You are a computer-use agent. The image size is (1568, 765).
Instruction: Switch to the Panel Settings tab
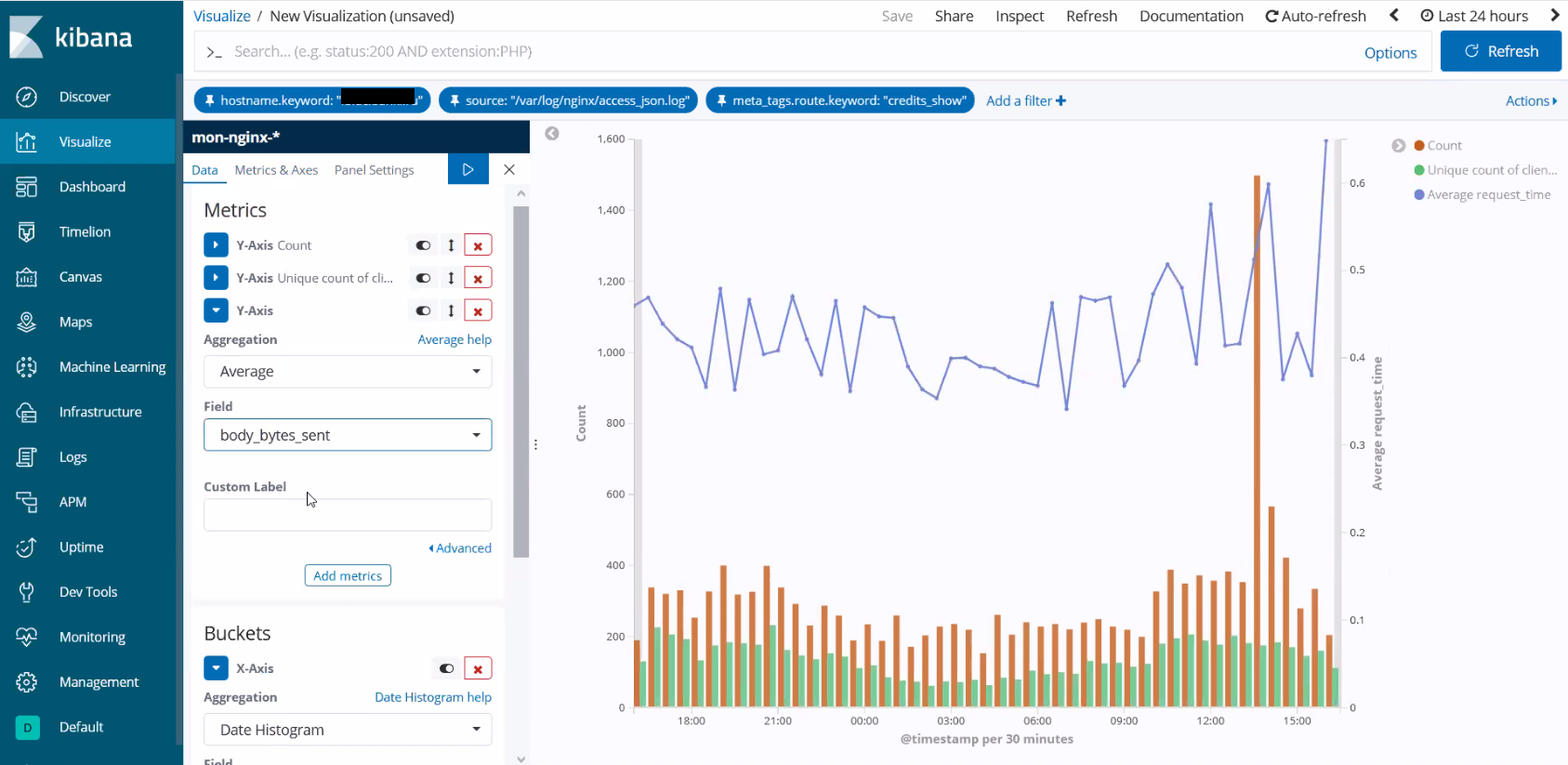tap(374, 170)
